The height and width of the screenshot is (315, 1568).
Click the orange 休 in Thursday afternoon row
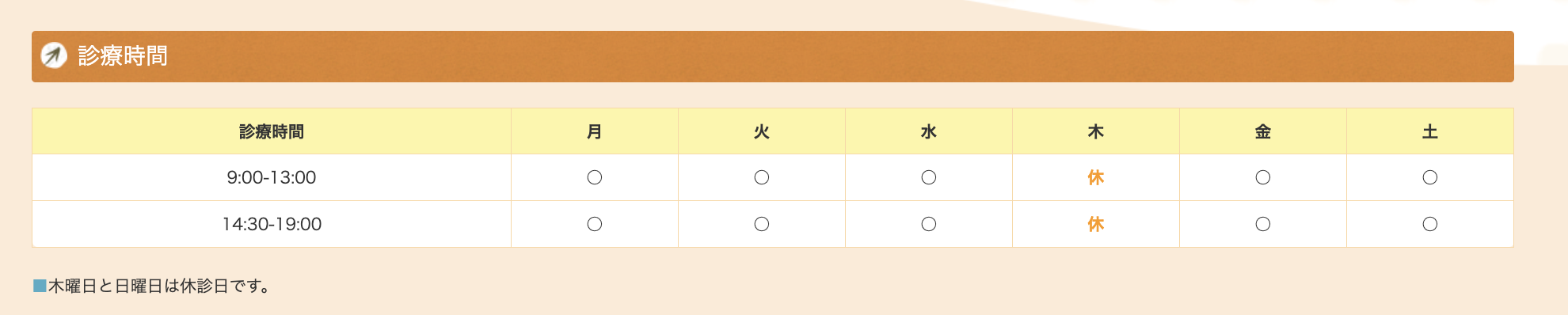pyautogui.click(x=1096, y=224)
